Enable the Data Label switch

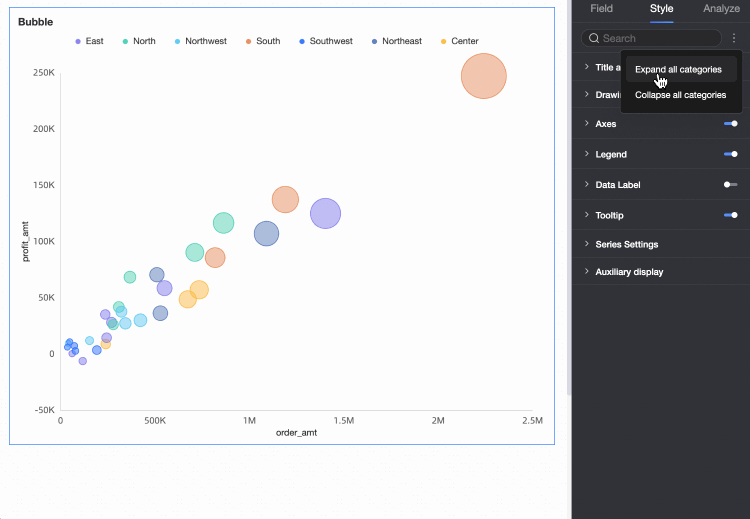pos(731,185)
